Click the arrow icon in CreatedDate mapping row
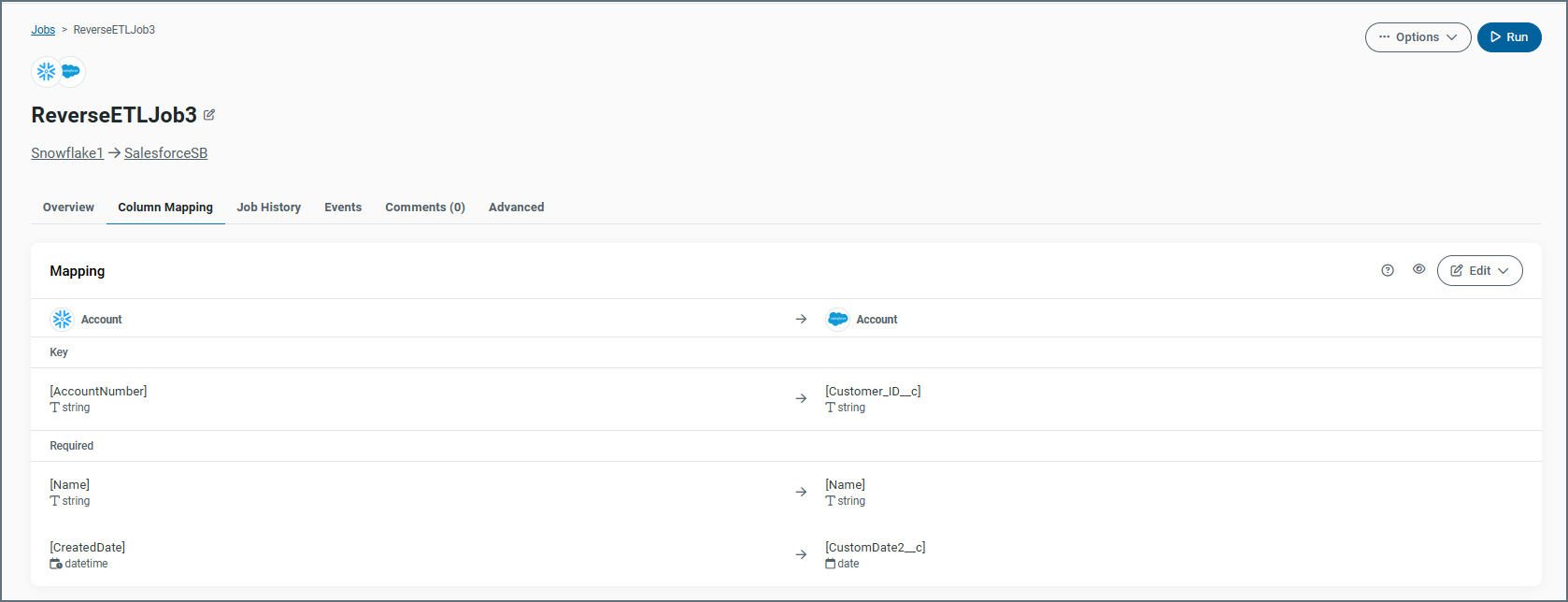The height and width of the screenshot is (602, 1568). pos(801,555)
